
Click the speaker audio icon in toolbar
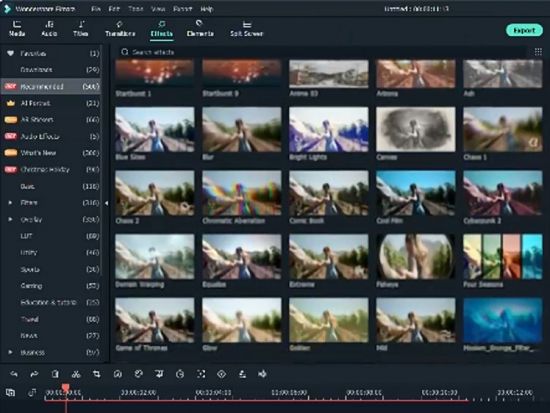(x=262, y=374)
